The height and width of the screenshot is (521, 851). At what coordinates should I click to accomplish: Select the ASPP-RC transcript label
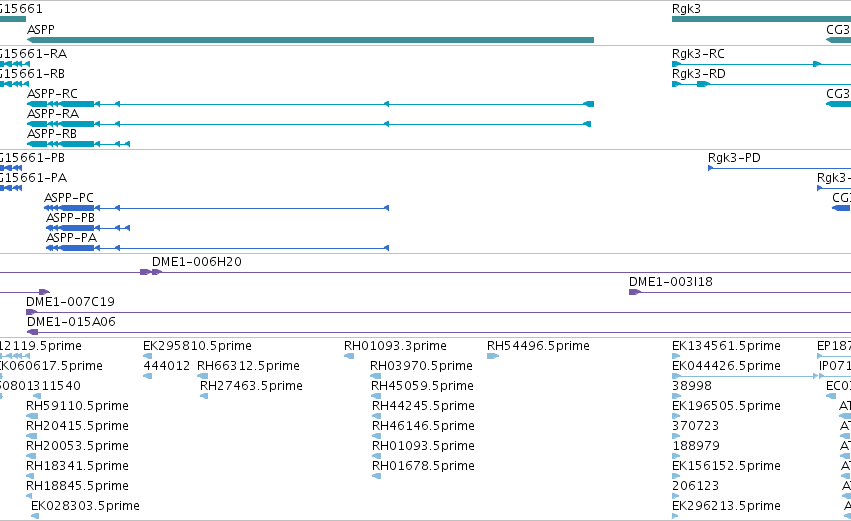(x=52, y=94)
